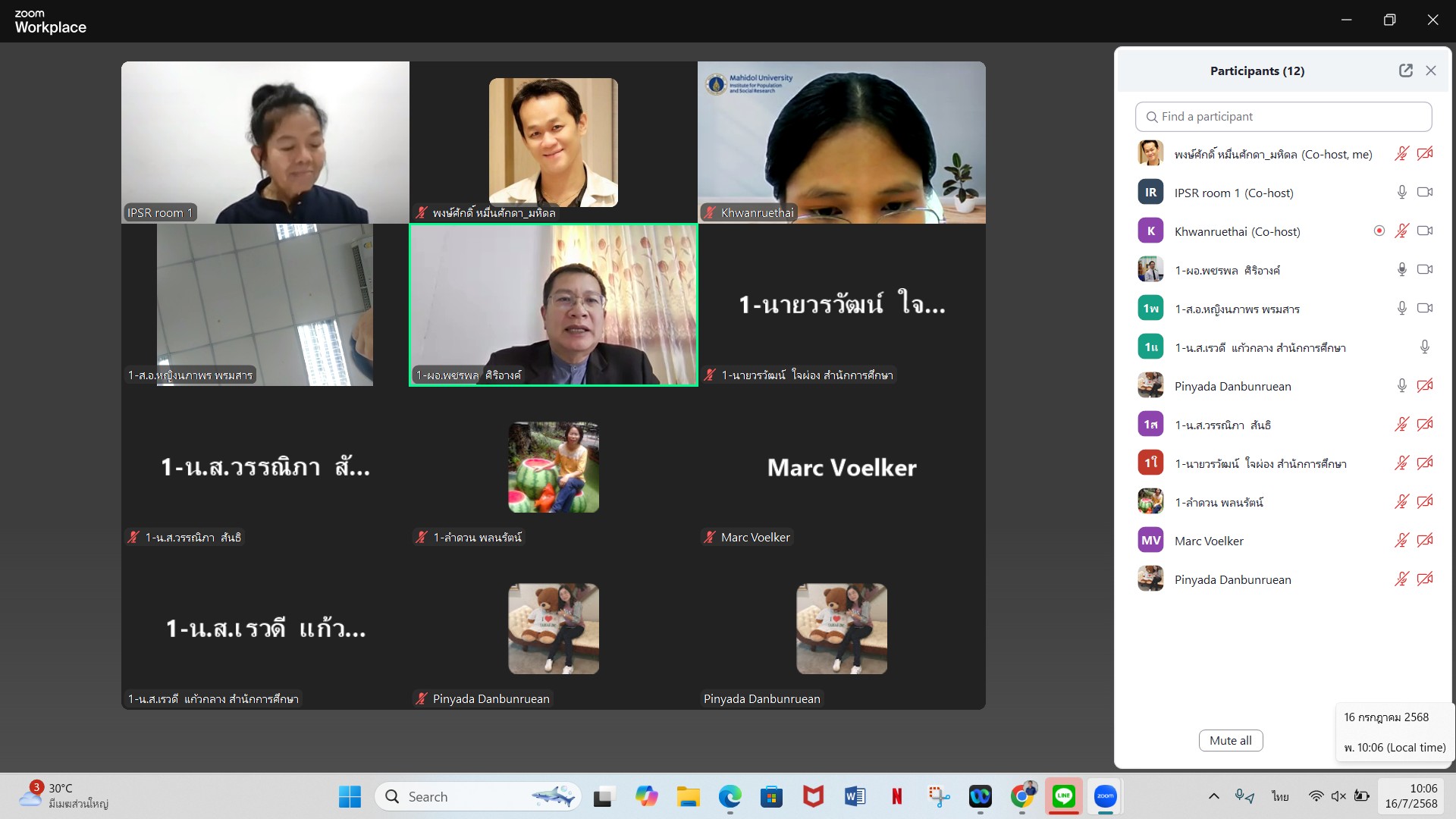
Task: Click Marc Voelker's muted microphone icon
Action: tap(1401, 541)
